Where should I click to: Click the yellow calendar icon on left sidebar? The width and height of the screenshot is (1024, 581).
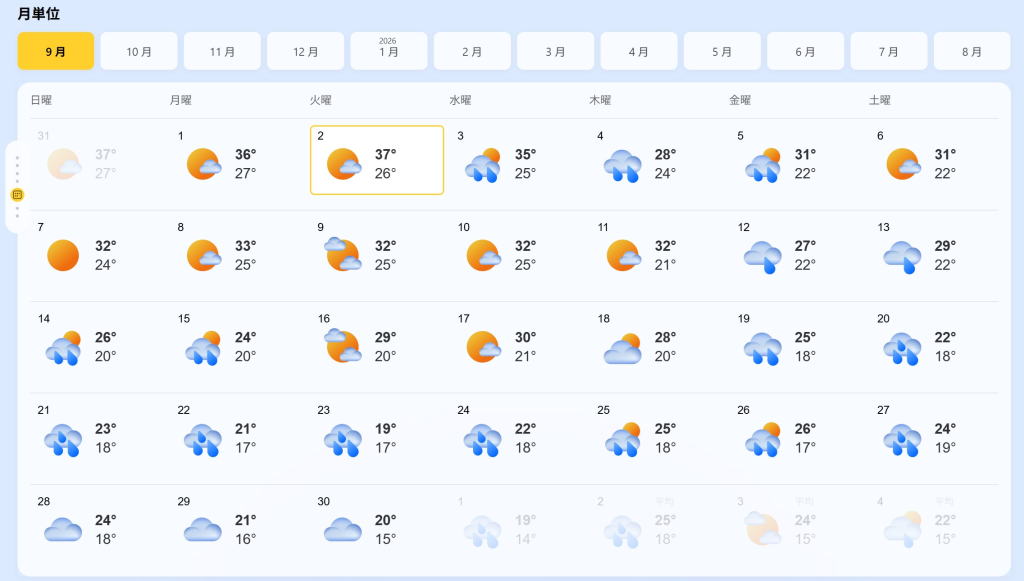(x=18, y=195)
